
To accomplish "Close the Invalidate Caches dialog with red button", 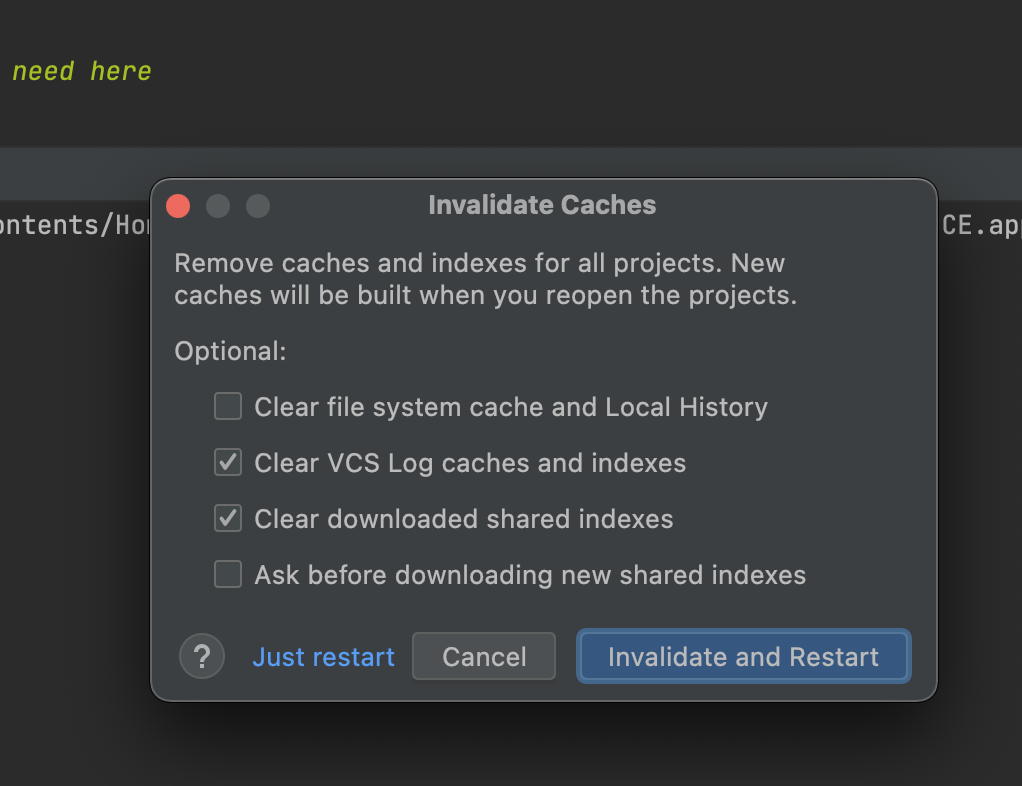I will pos(178,206).
